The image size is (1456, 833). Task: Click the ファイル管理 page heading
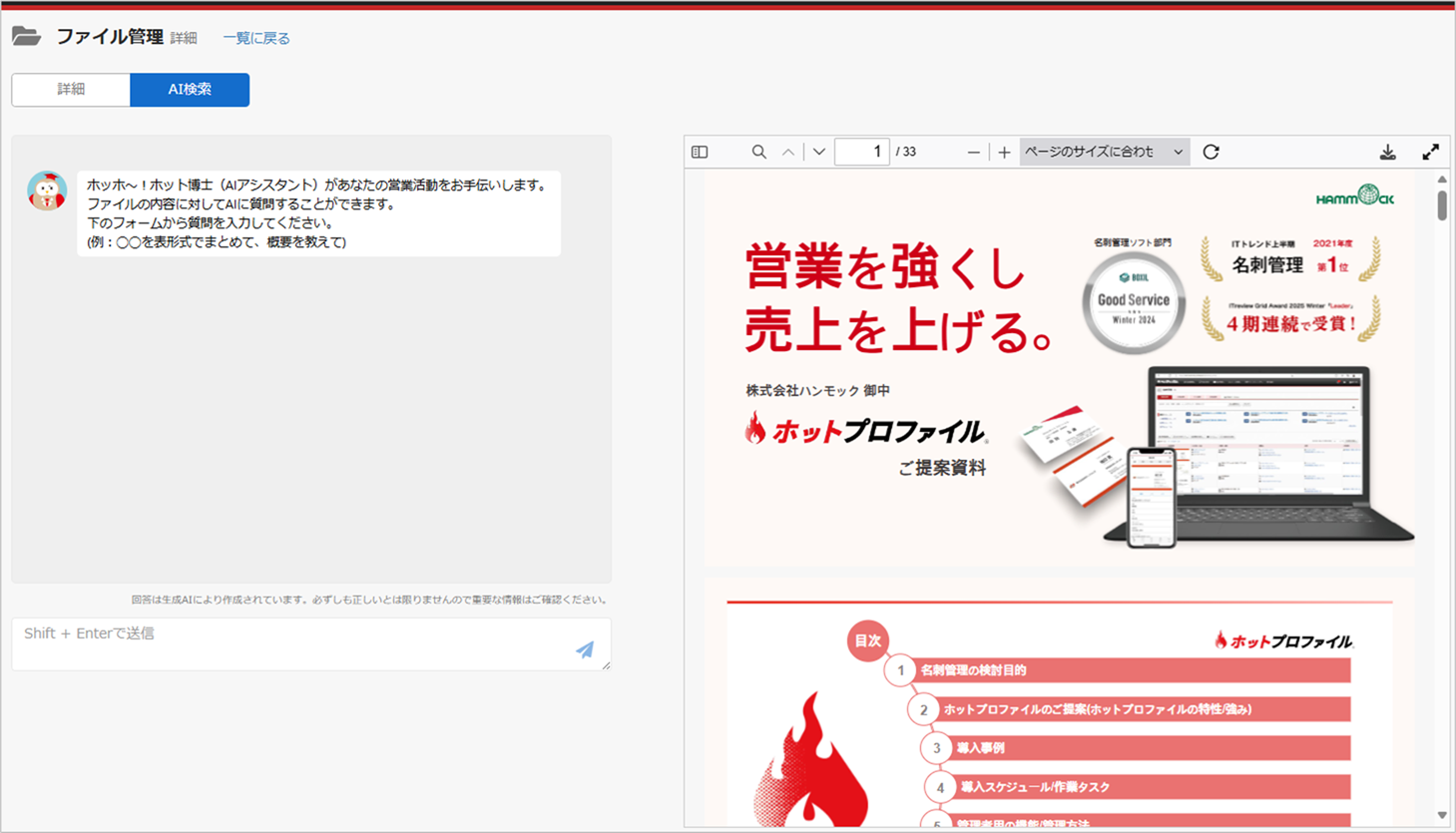pos(109,37)
